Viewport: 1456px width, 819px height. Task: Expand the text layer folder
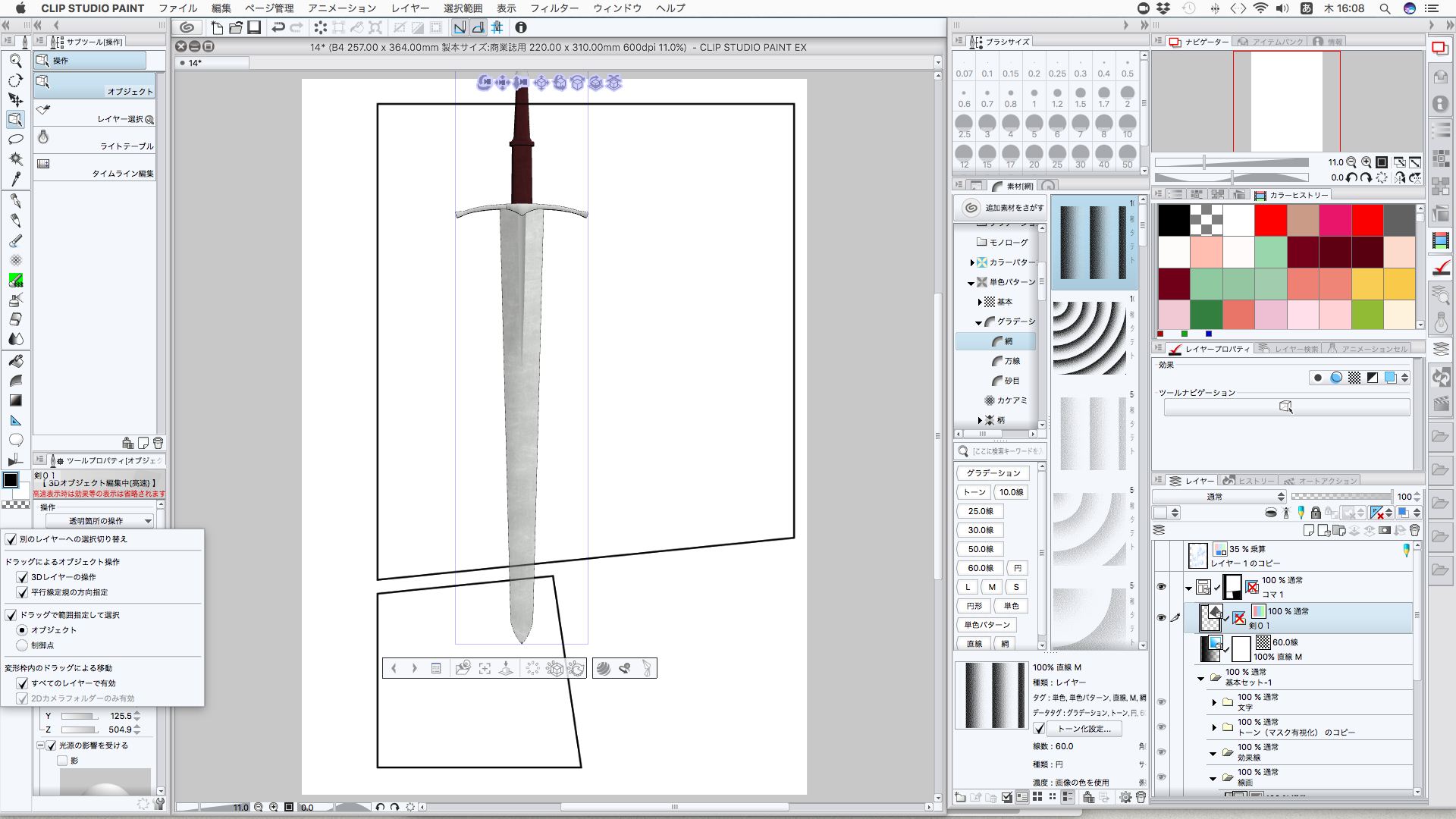[x=1214, y=702]
